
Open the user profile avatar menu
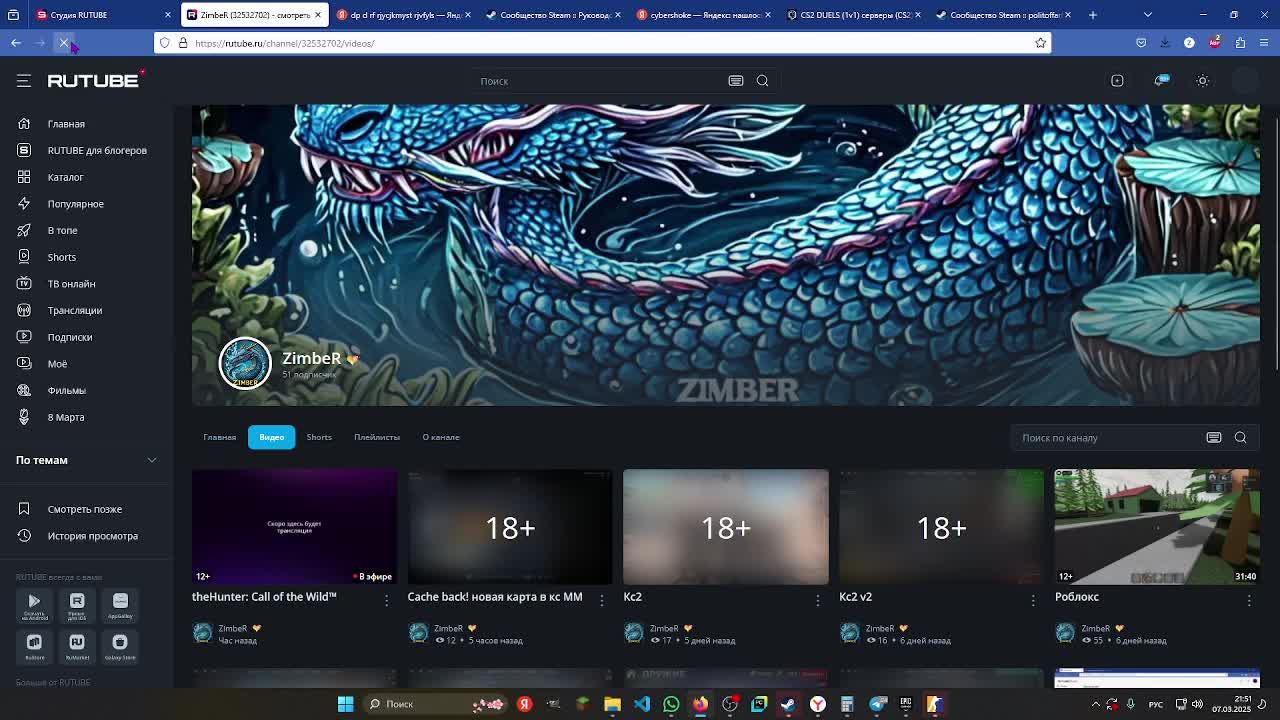(1245, 81)
